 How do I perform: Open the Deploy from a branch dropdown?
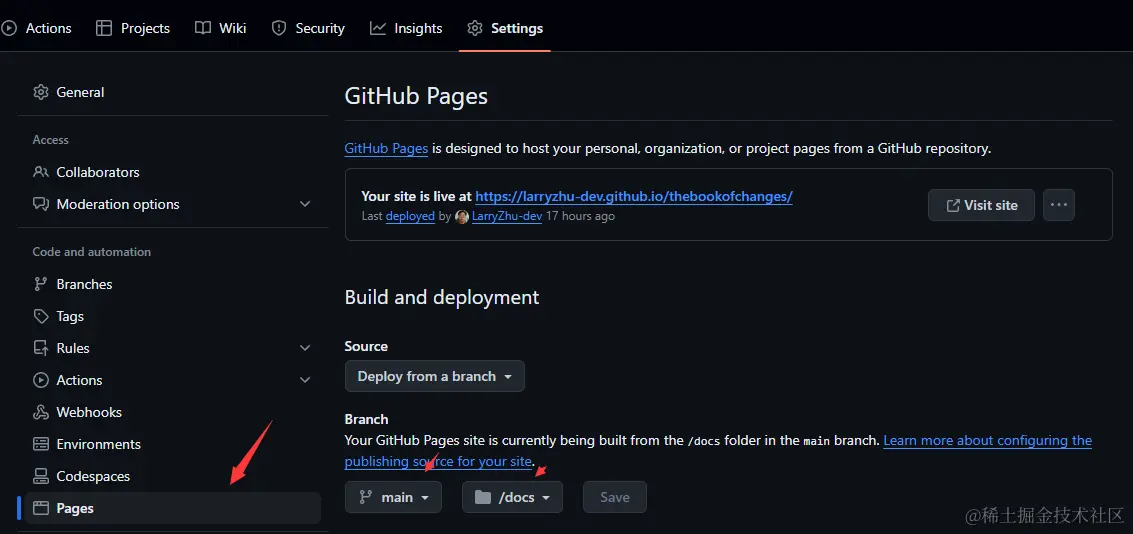434,376
